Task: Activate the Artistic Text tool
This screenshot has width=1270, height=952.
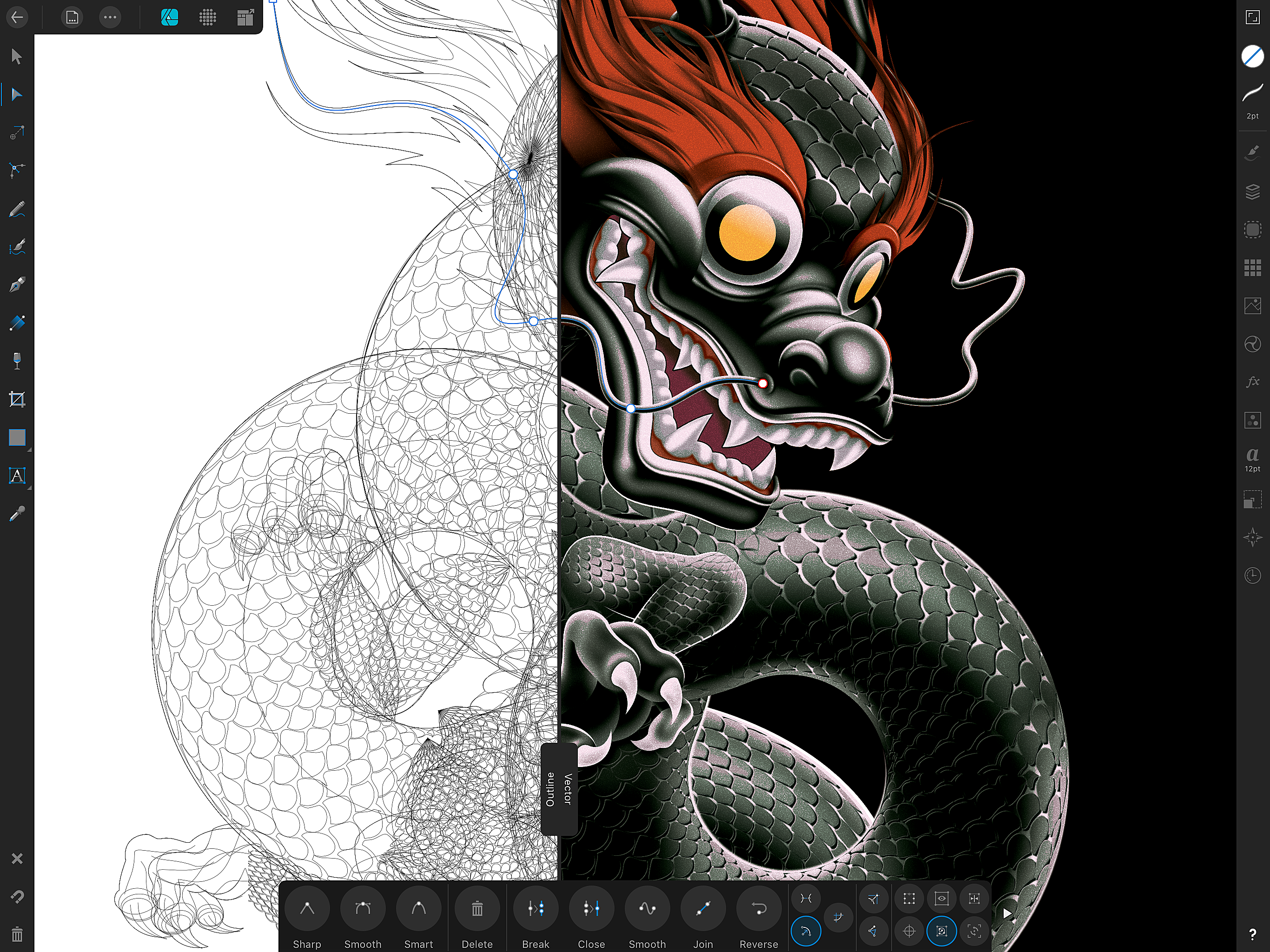Action: [17, 476]
